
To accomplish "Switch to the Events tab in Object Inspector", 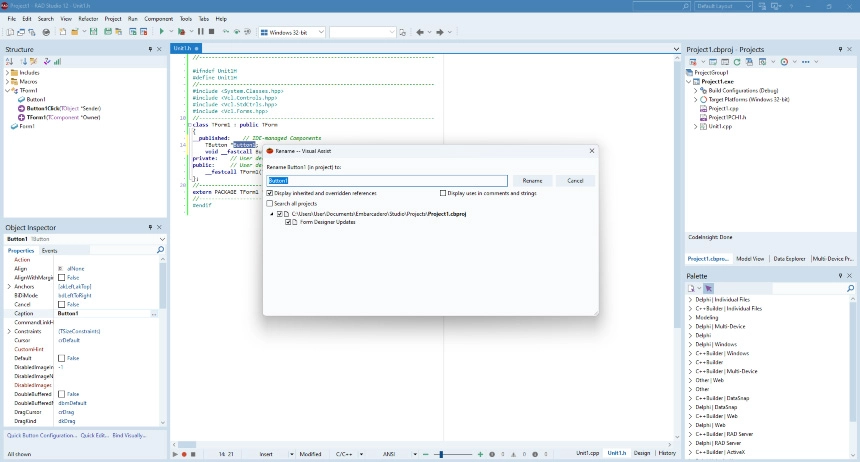I will click(x=49, y=250).
